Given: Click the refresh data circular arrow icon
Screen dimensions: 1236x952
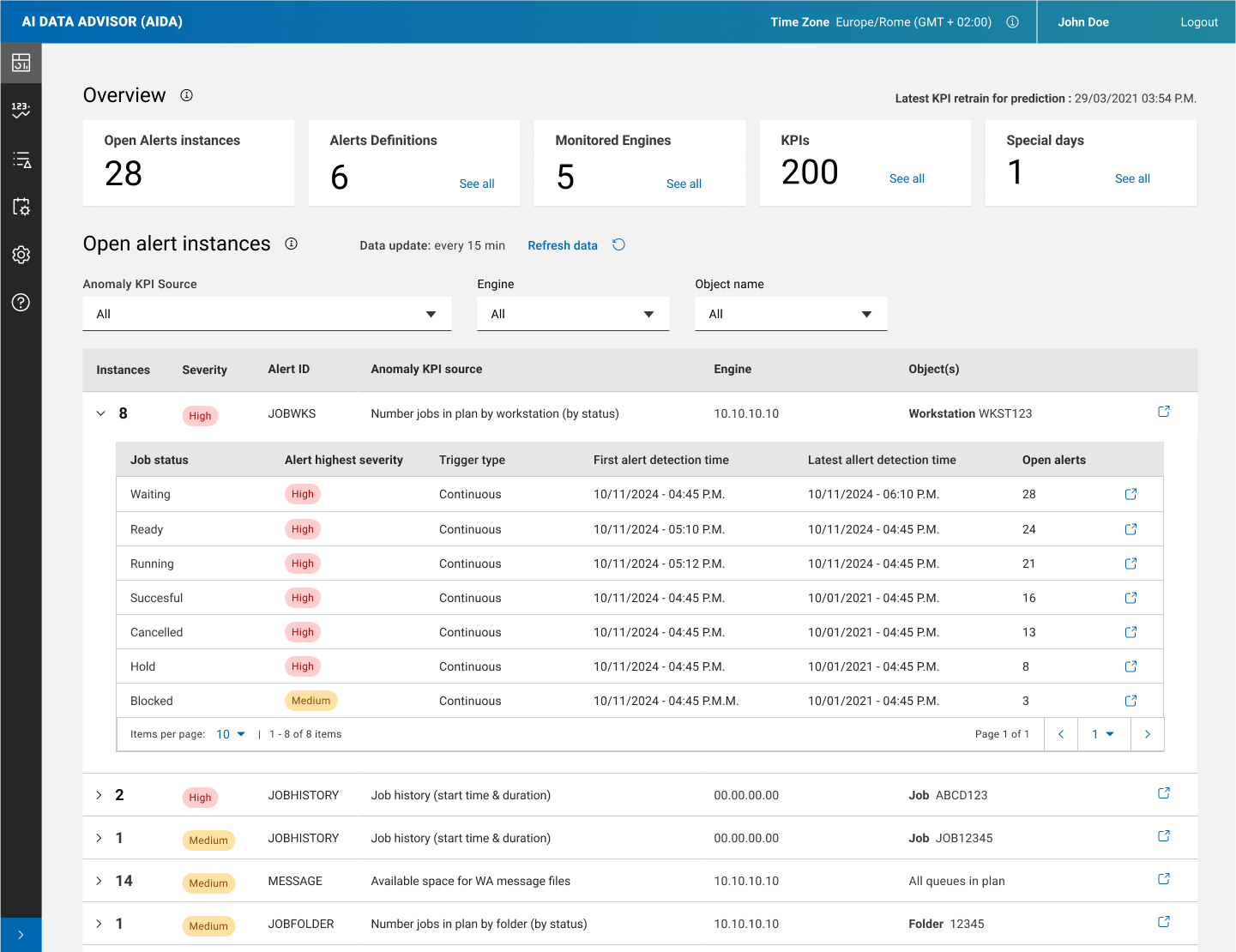Looking at the screenshot, I should 618,245.
